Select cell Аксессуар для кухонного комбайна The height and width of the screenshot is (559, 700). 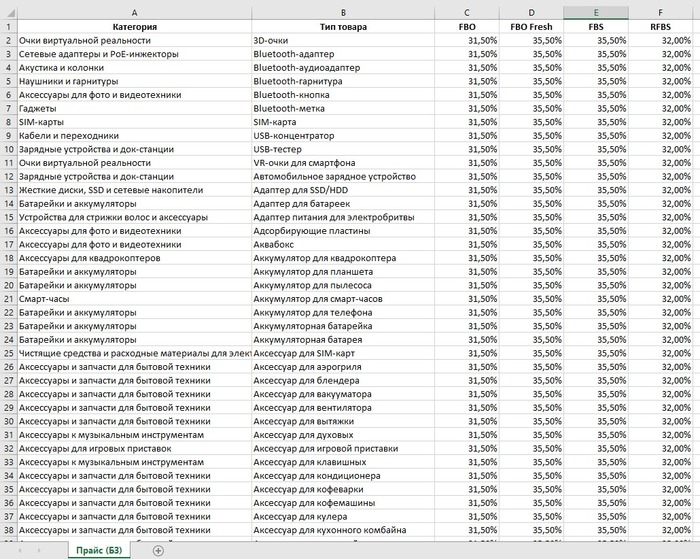click(343, 530)
